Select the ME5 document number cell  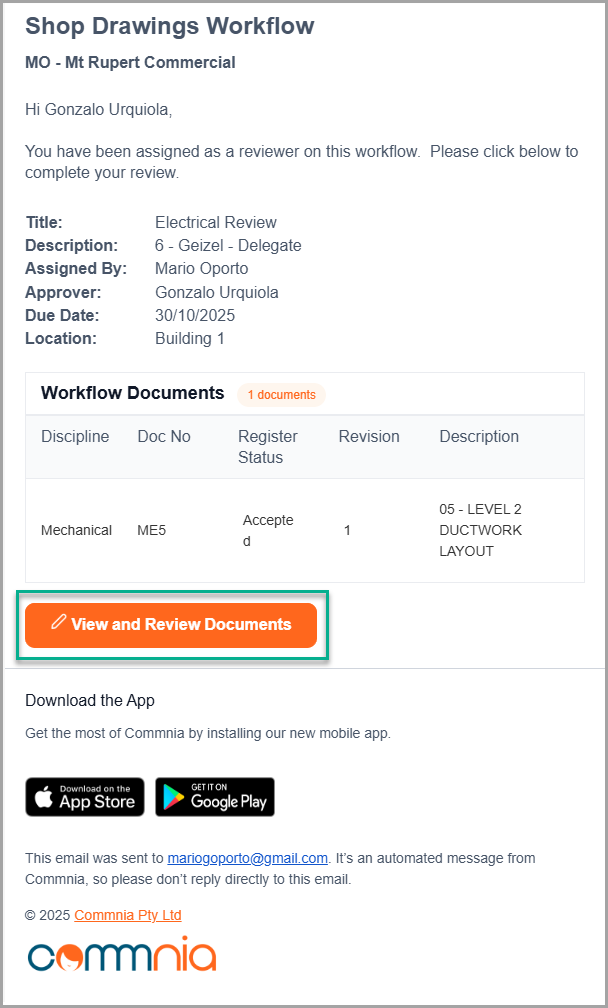click(151, 530)
